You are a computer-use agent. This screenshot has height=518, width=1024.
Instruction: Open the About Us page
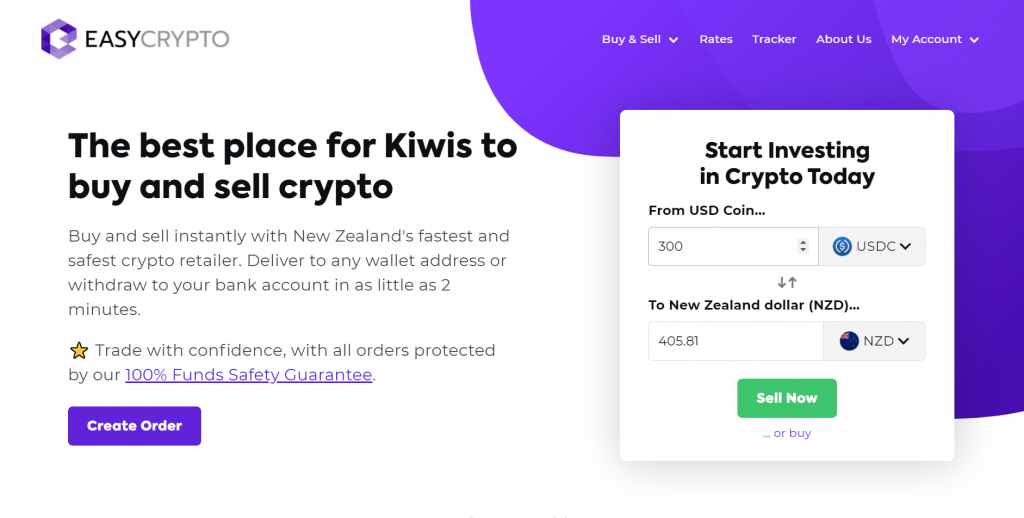pyautogui.click(x=844, y=39)
